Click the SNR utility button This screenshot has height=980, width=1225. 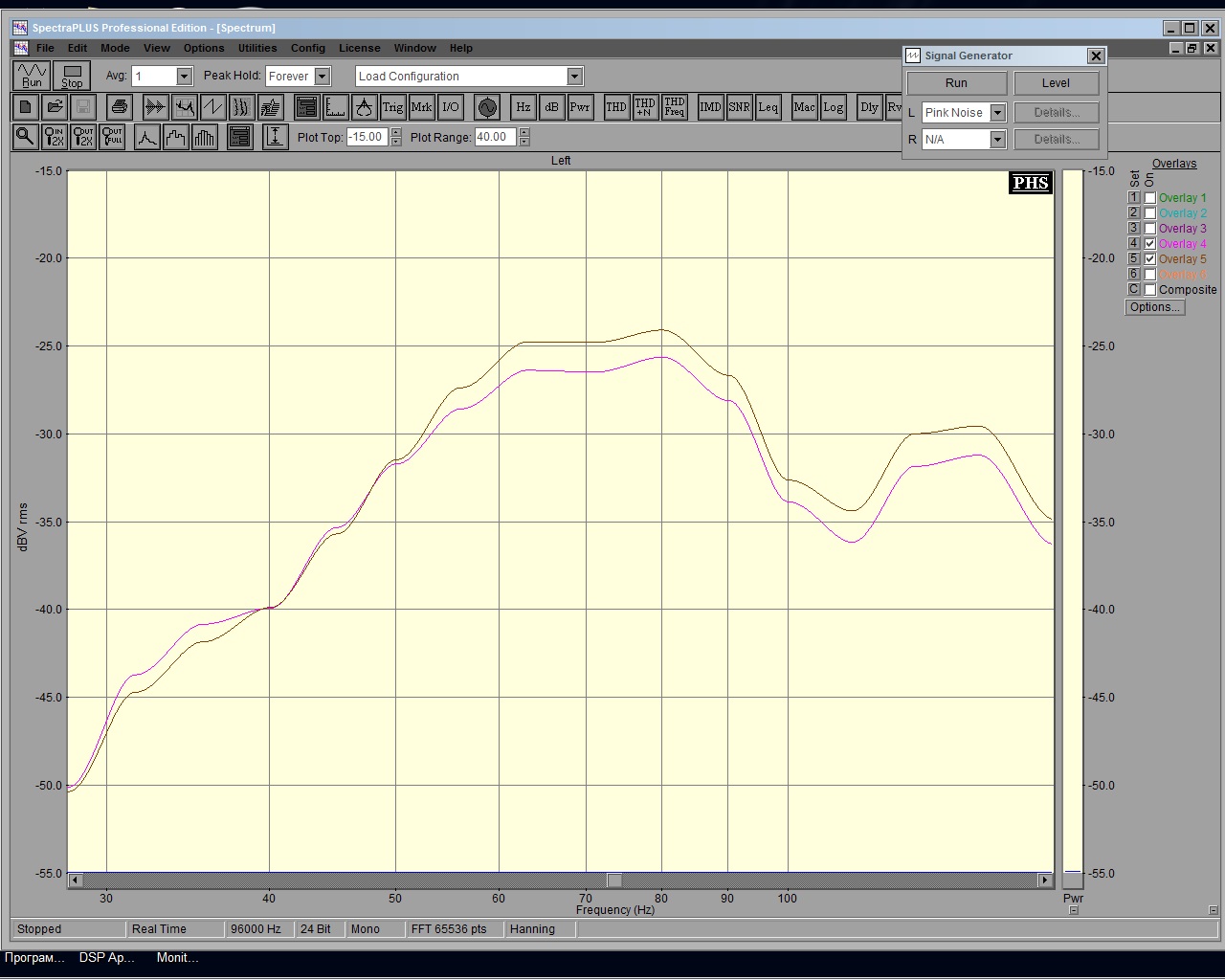click(x=739, y=107)
